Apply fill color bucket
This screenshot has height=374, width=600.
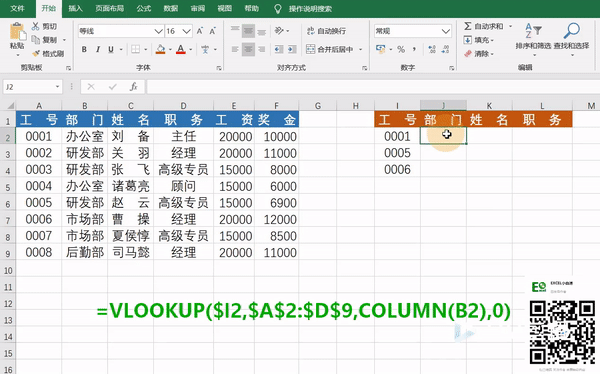click(161, 49)
